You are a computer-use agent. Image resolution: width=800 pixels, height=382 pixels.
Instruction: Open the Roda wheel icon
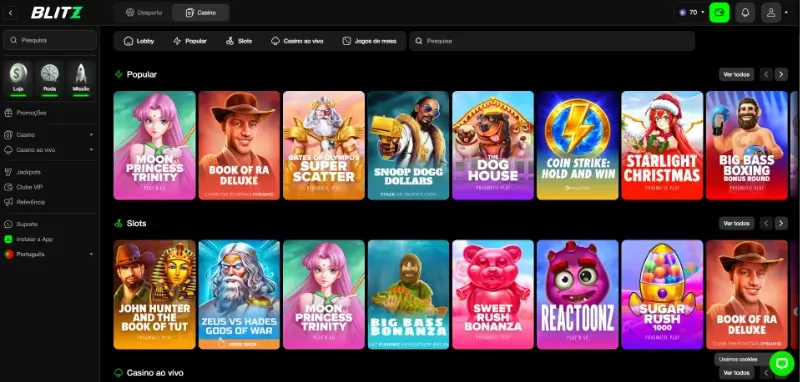click(x=49, y=79)
